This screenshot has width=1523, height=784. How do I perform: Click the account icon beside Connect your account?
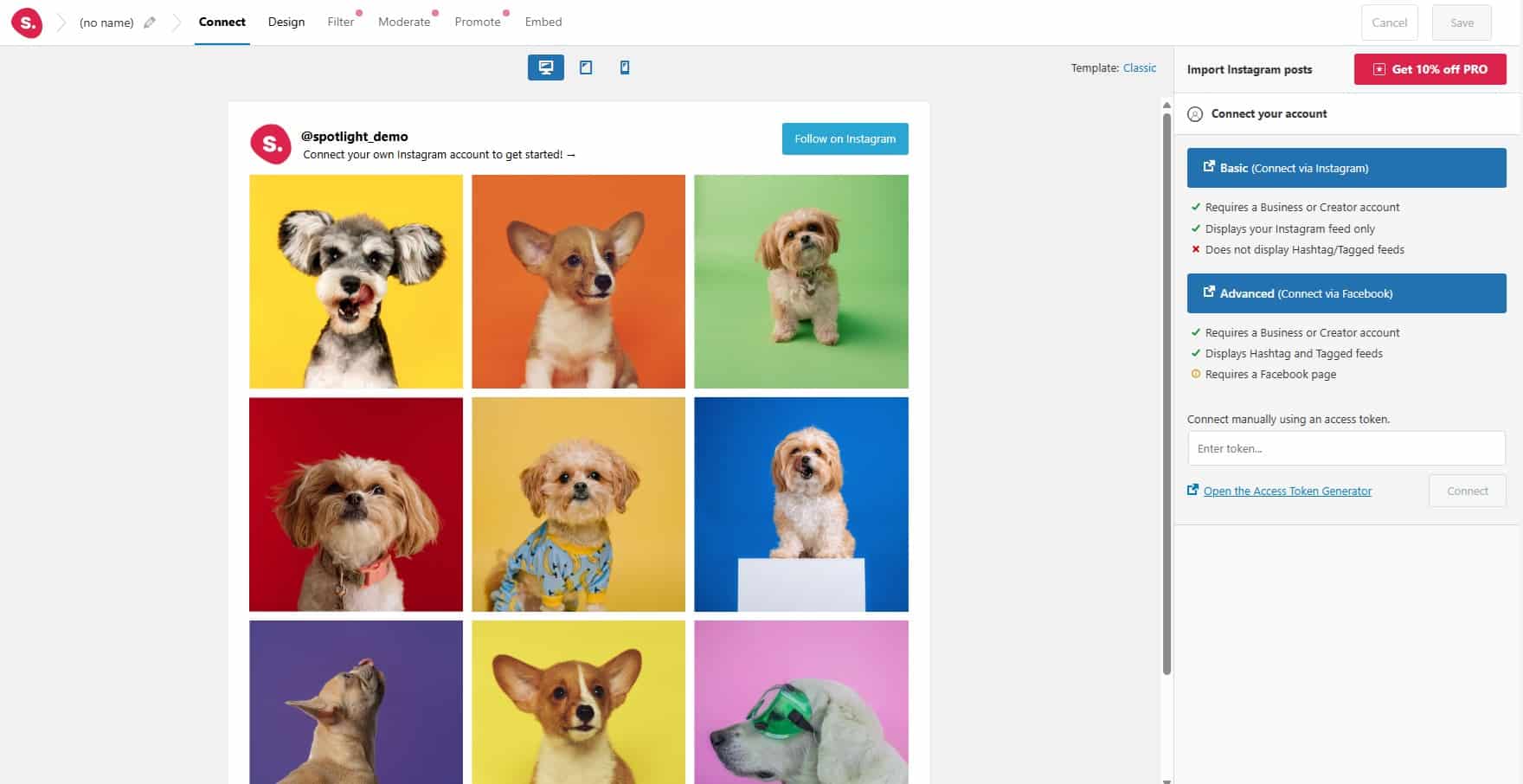tap(1197, 113)
